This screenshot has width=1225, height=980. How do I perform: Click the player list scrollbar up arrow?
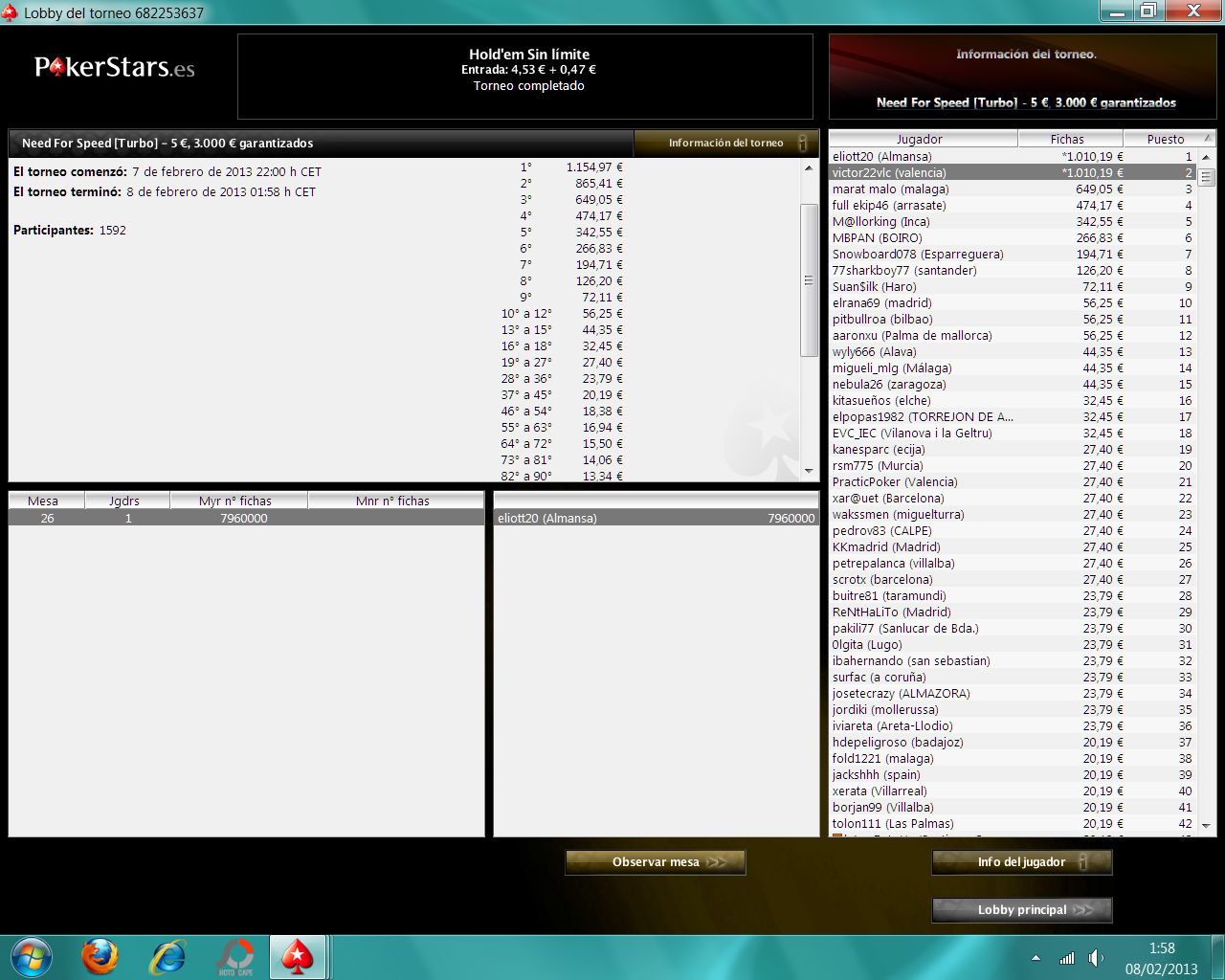pos(1206,157)
